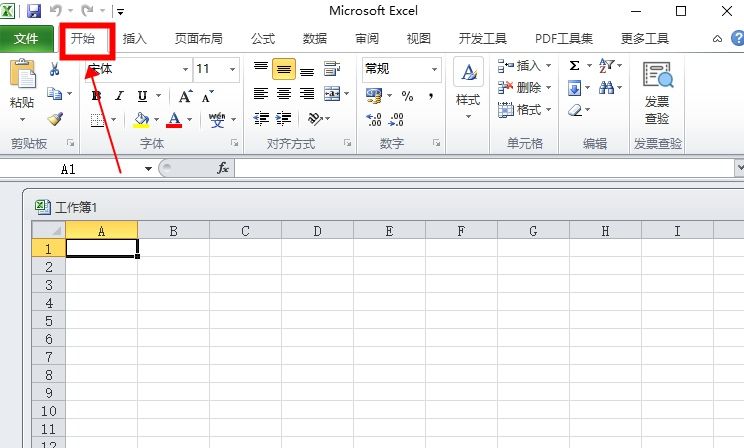Click the fx Insert Function button

point(223,168)
